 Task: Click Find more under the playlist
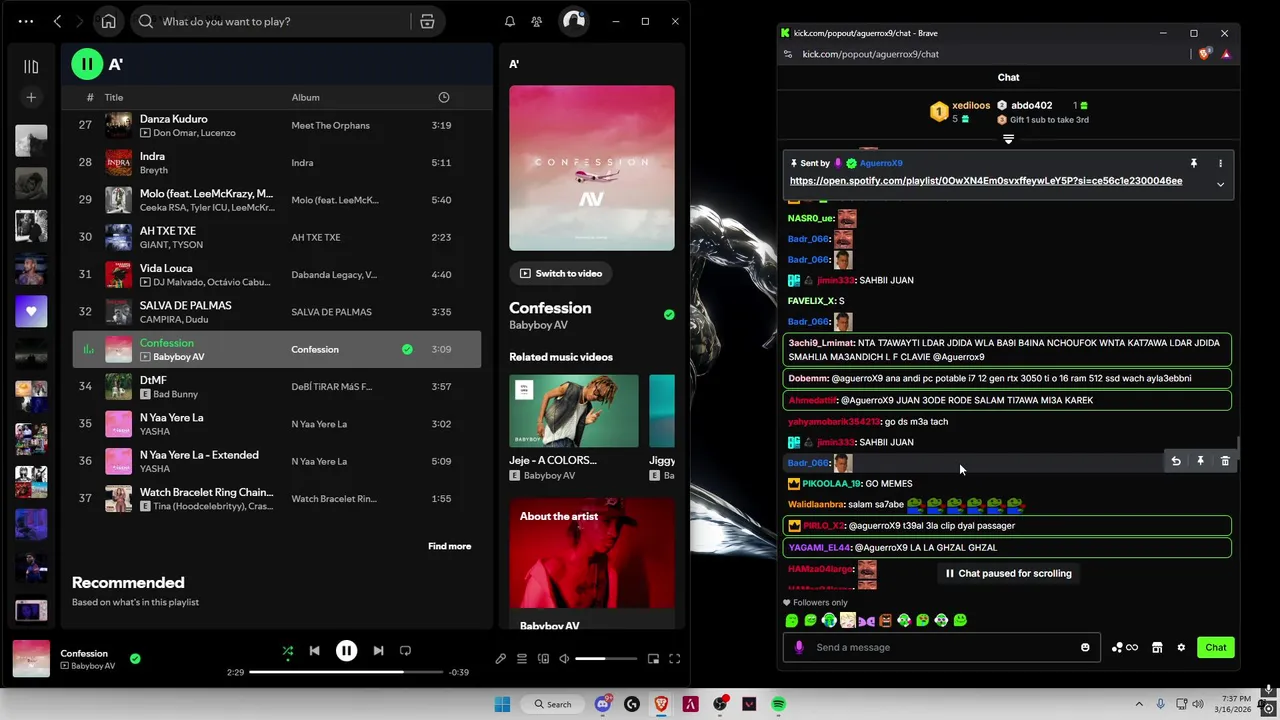(449, 546)
